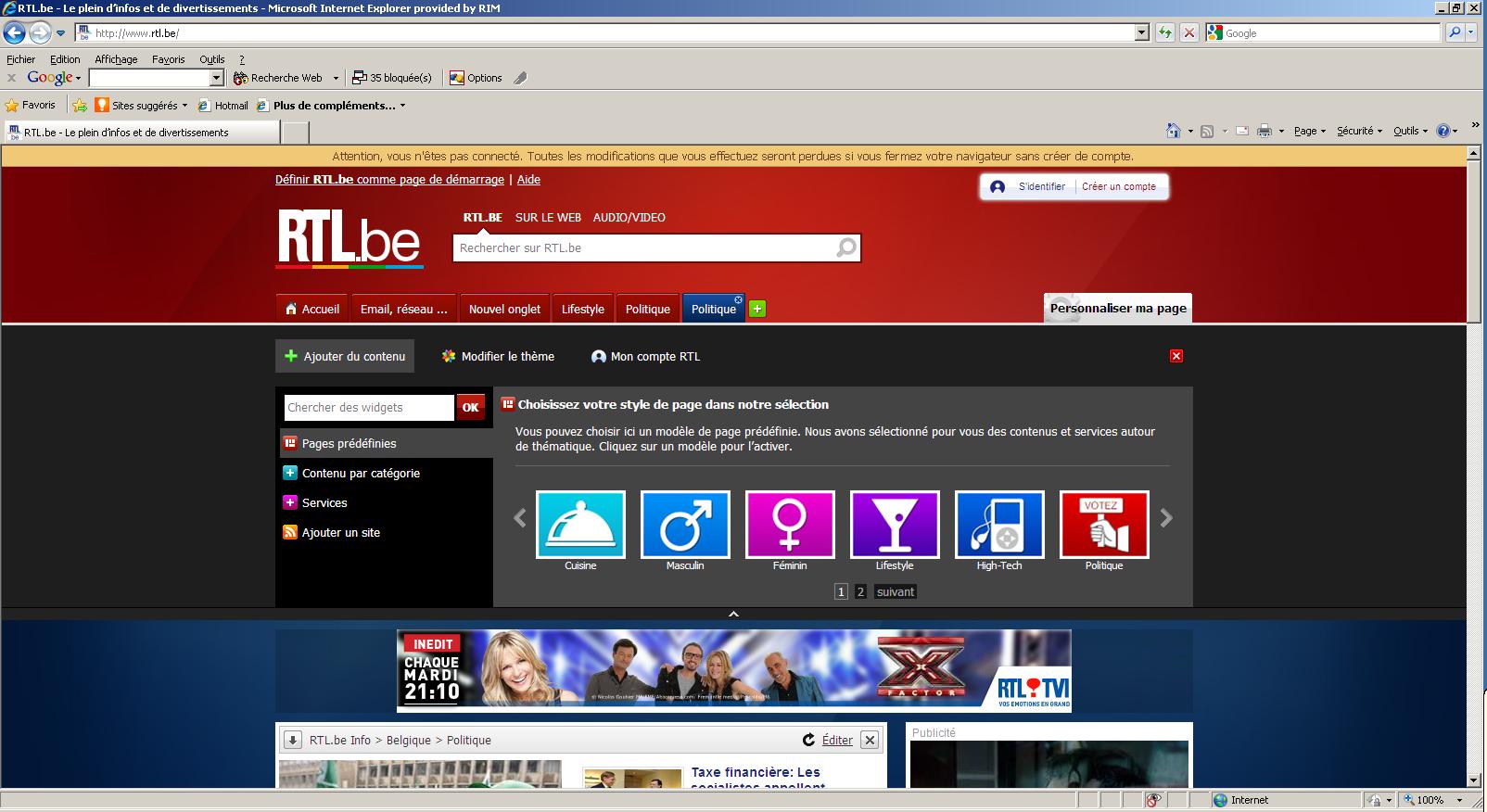
Task: Switch to the Accueil tab
Action: pyautogui.click(x=311, y=309)
